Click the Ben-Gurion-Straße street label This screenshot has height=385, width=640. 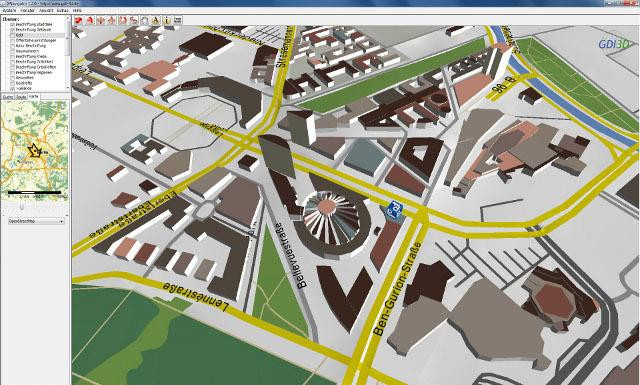[x=398, y=289]
